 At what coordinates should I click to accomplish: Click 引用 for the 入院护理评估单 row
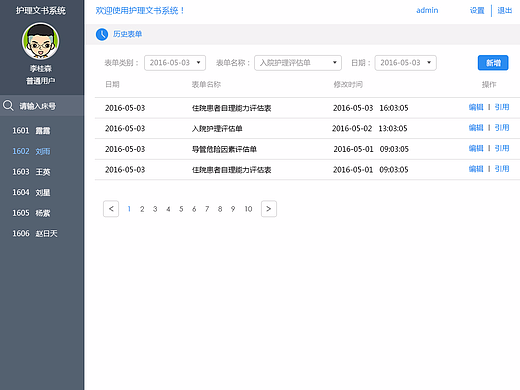(502, 128)
